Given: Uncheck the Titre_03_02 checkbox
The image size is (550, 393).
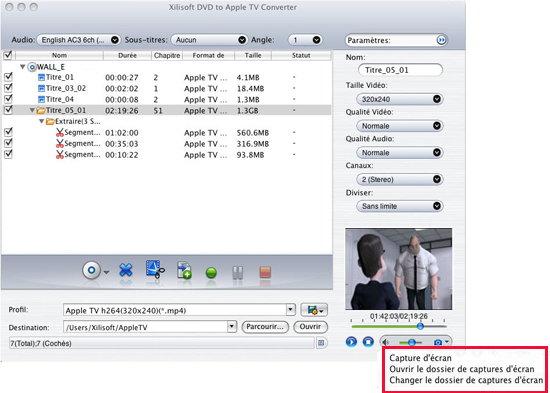Looking at the screenshot, I should 8,88.
